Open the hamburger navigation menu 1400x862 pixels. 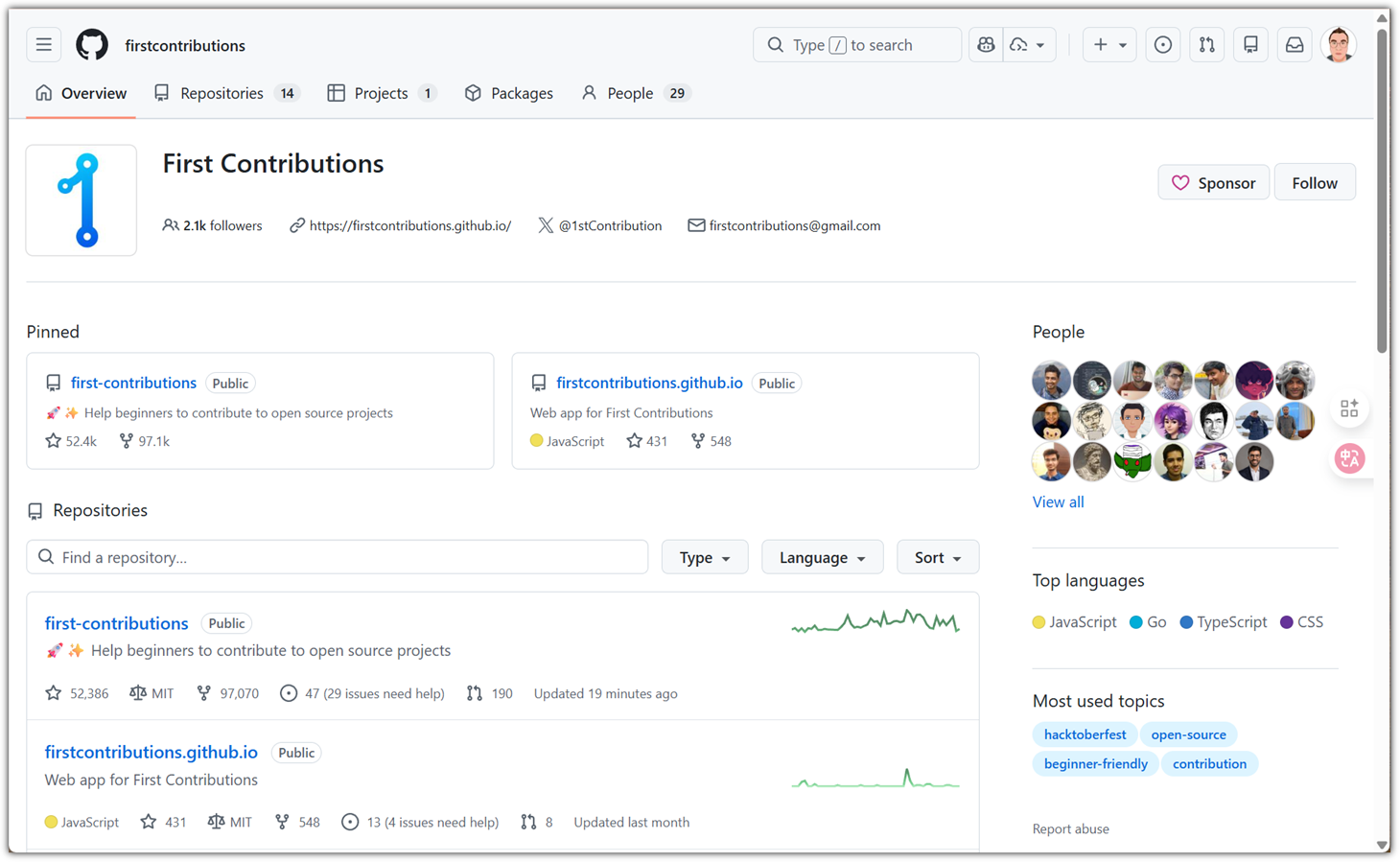tap(44, 45)
